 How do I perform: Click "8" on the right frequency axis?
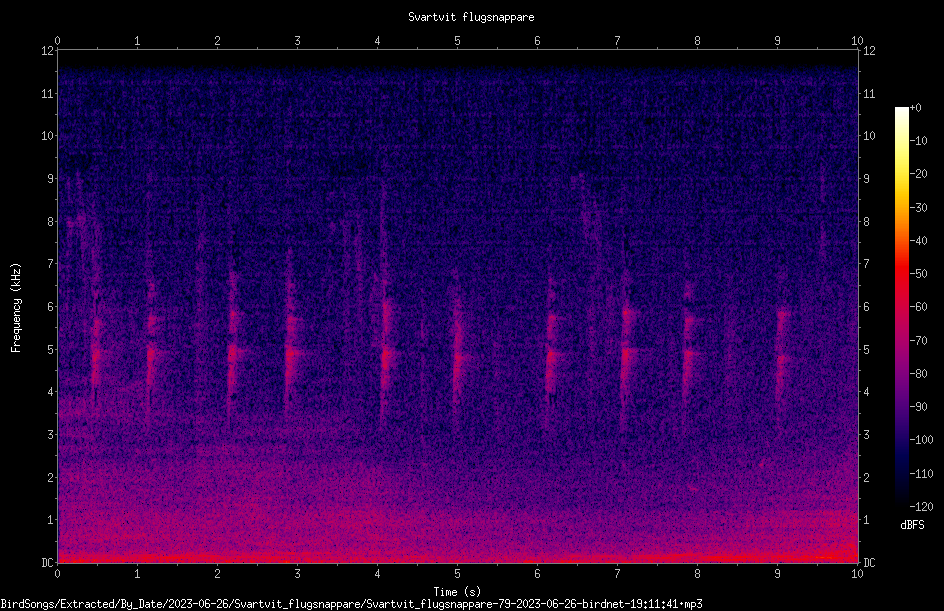(x=866, y=222)
